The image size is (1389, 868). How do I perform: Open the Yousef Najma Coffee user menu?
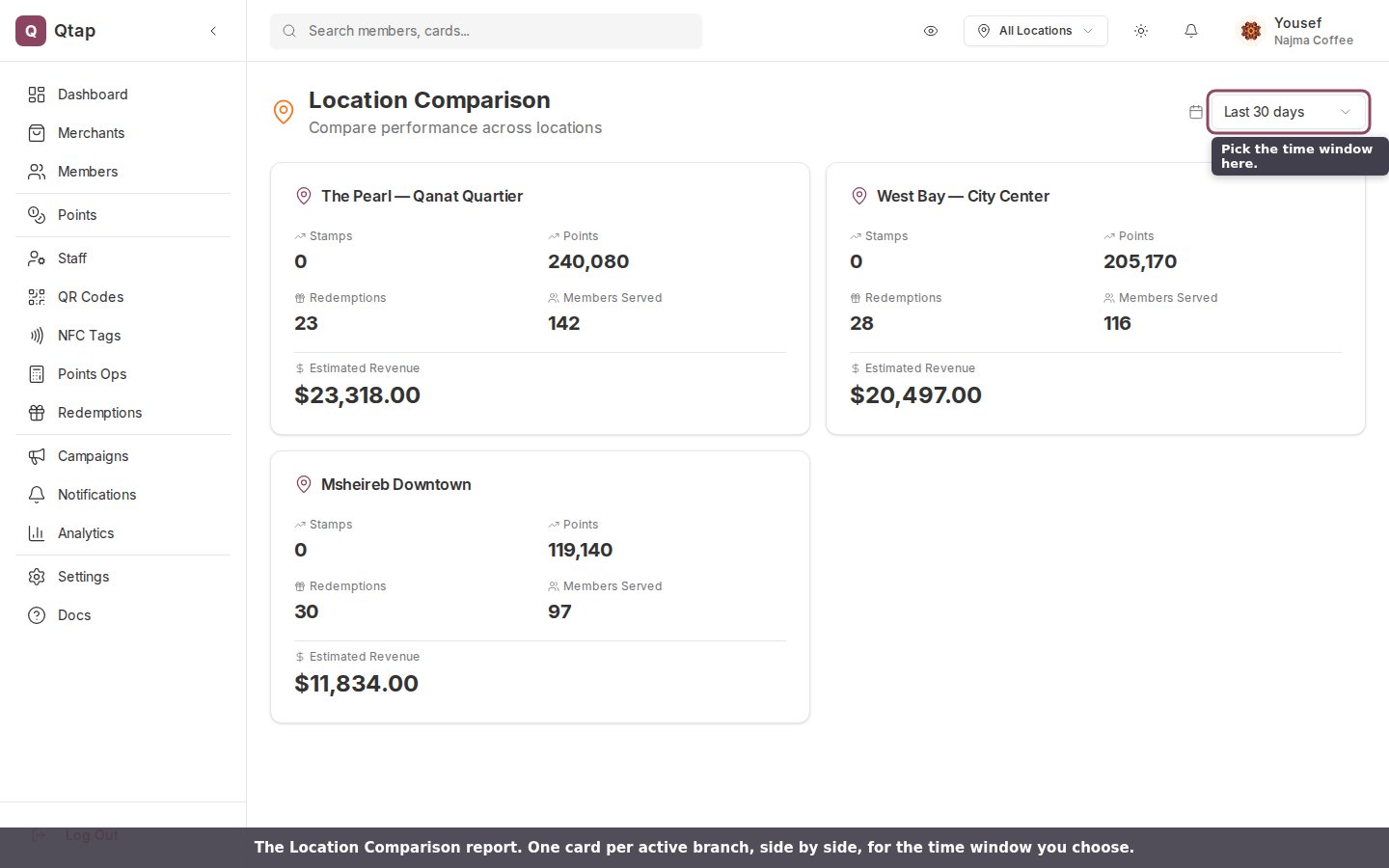click(x=1298, y=31)
